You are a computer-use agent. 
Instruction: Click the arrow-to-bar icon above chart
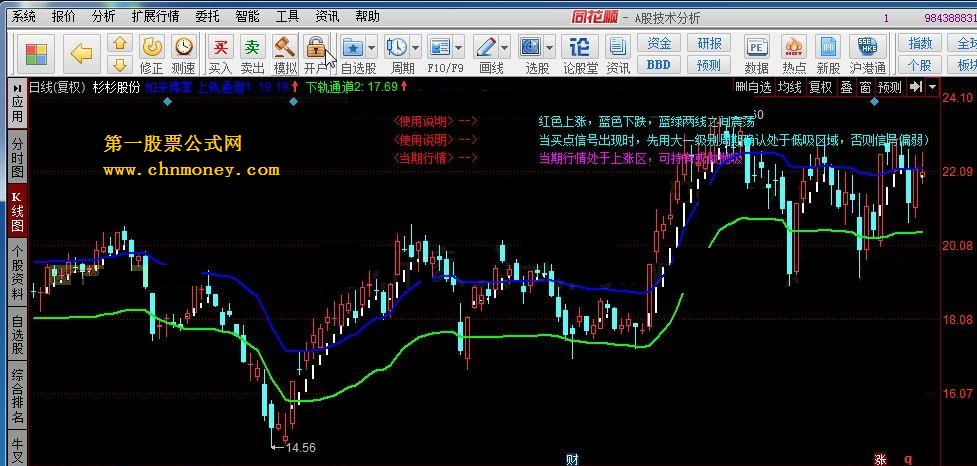(x=915, y=87)
